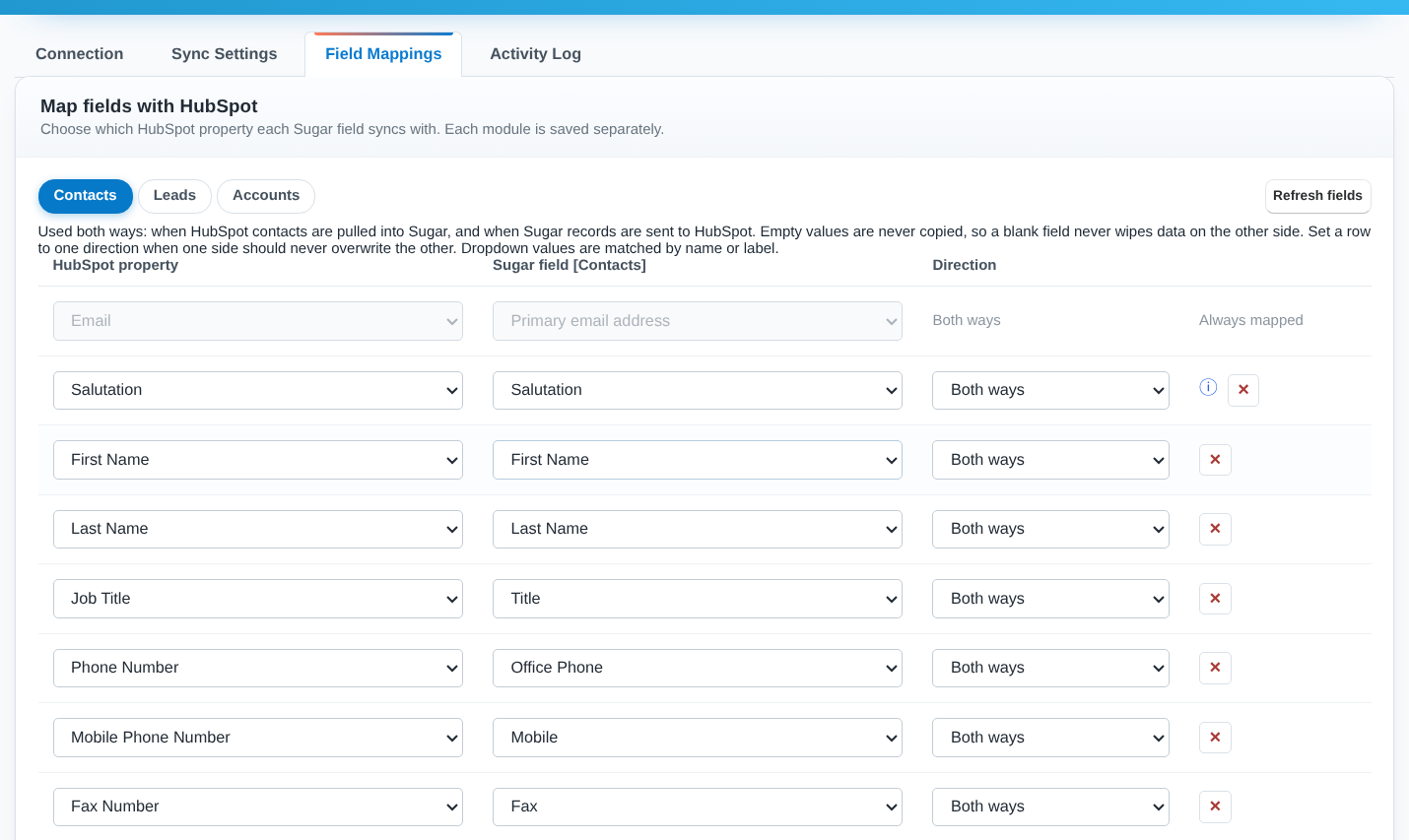This screenshot has width=1409, height=840.
Task: Open the Sugar field dropdown set to First Name
Action: [698, 460]
